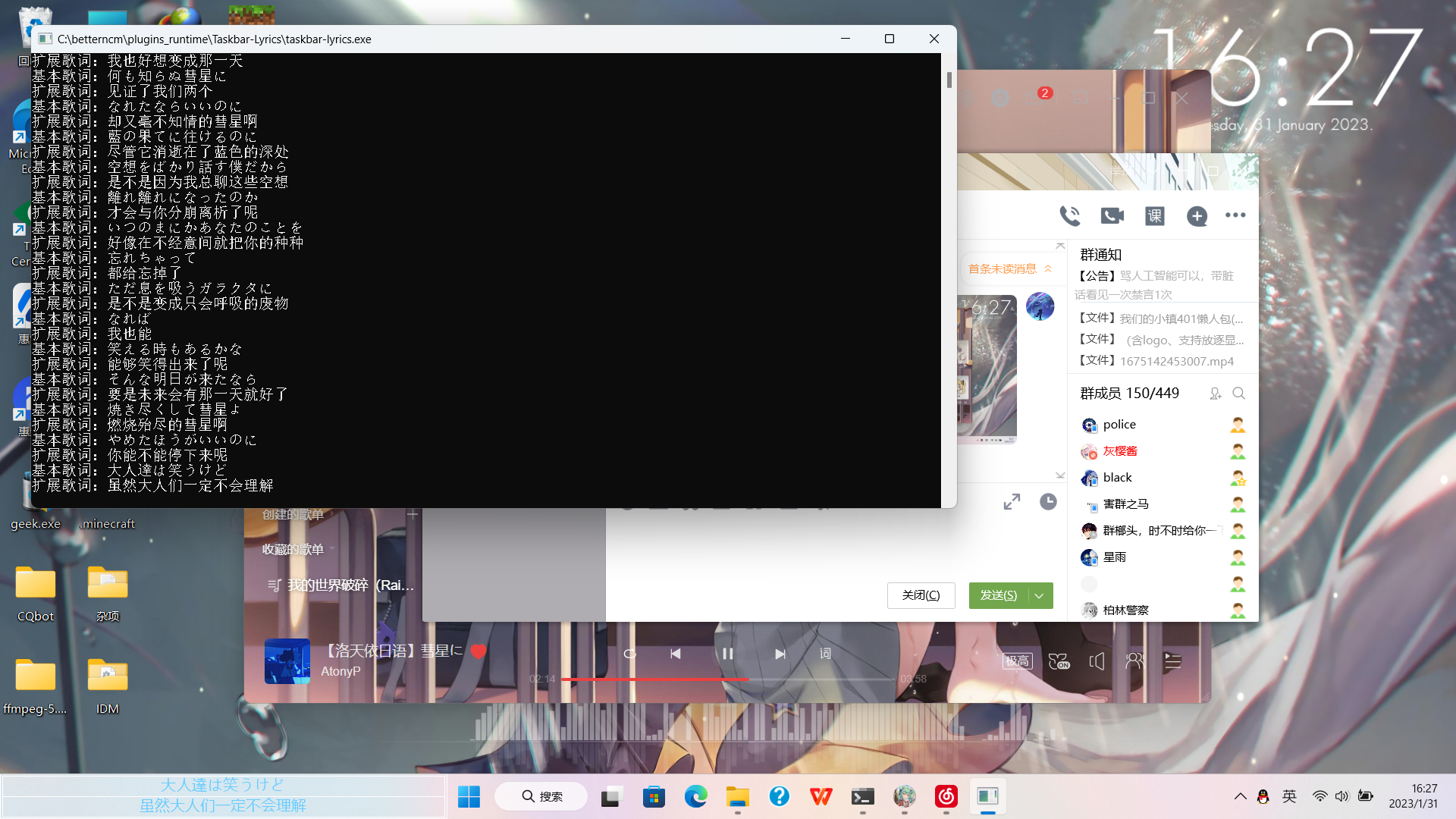This screenshot has height=819, width=1456.
Task: Open more group options via the ... icon
Action: [x=1235, y=216]
